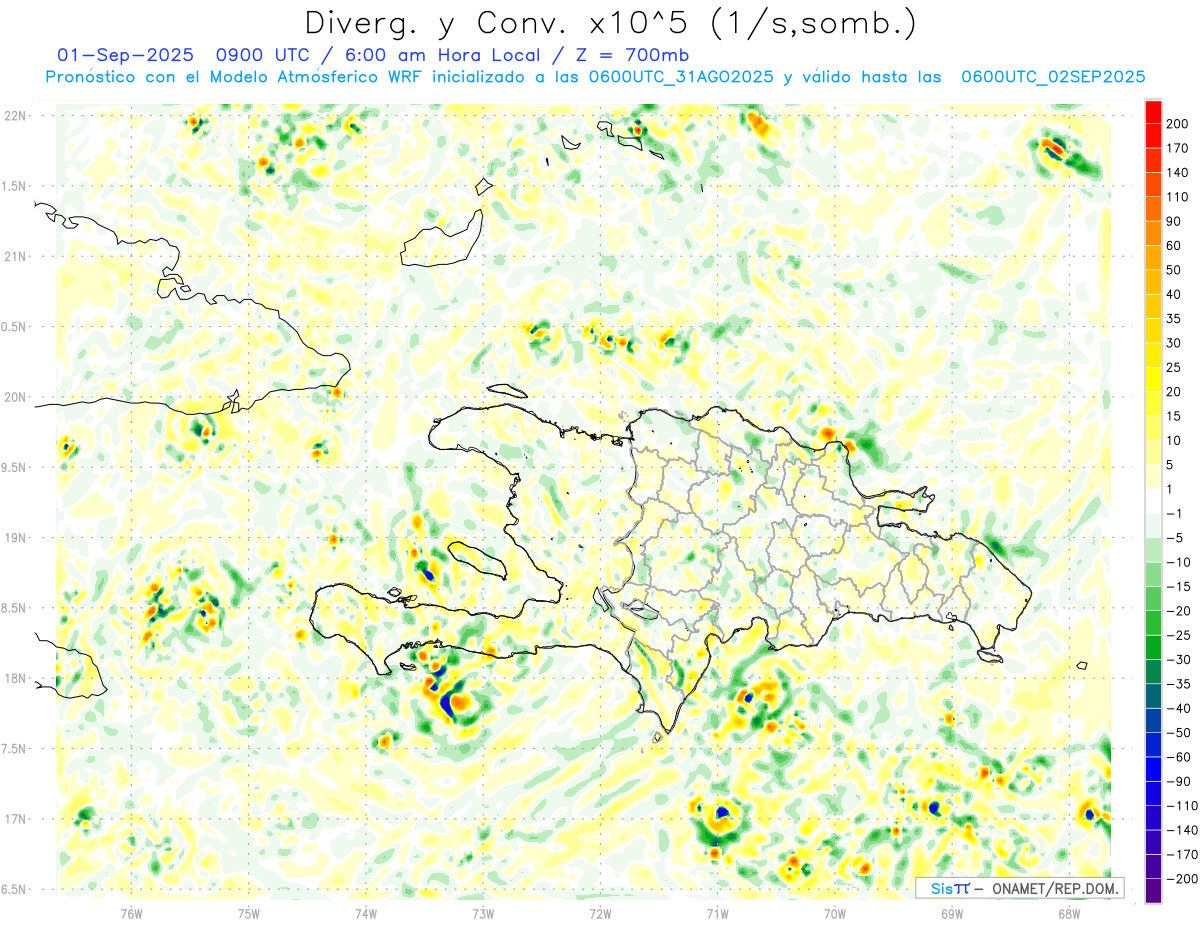Viewport: 1200px width, 927px height.
Task: Click the '75W' longitude label
Action: click(x=249, y=914)
